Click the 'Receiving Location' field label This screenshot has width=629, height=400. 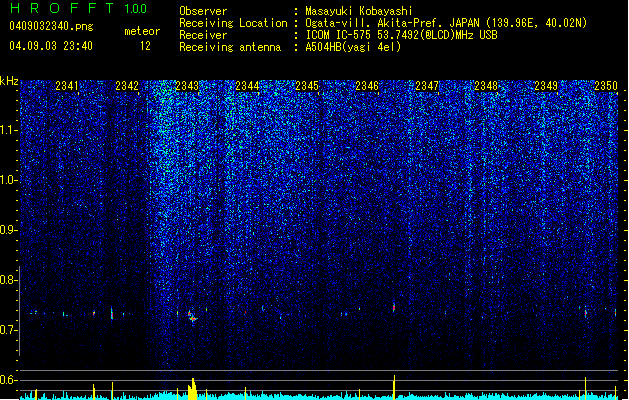point(233,23)
